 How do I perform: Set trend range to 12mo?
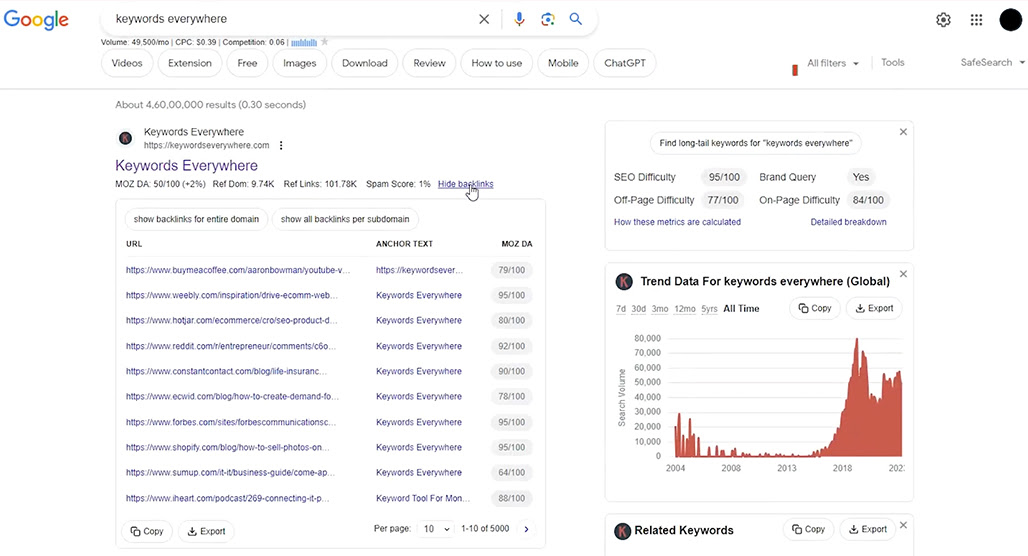684,309
